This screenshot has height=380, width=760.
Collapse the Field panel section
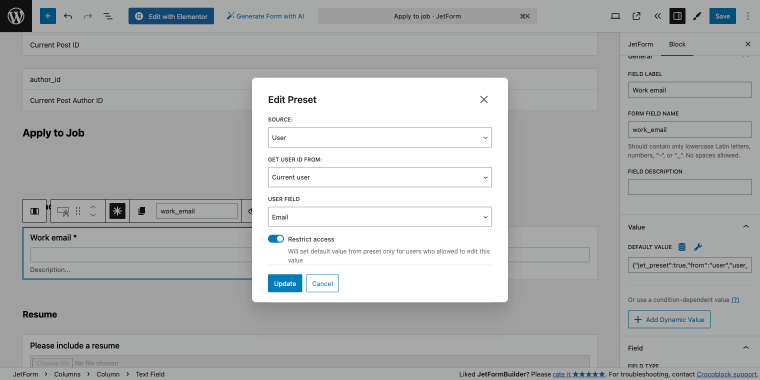coord(745,348)
